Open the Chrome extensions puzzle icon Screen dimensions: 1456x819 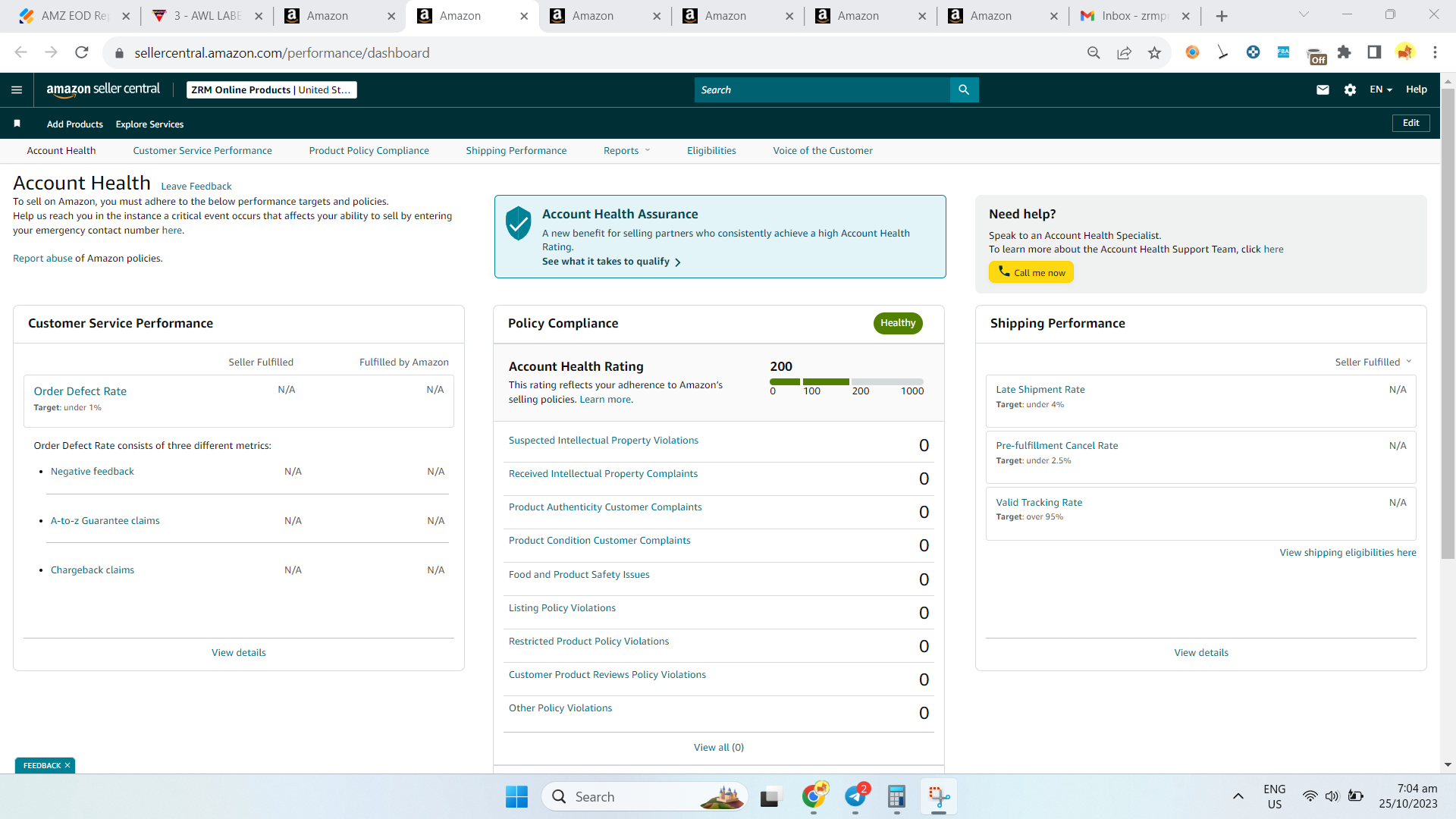pos(1345,52)
